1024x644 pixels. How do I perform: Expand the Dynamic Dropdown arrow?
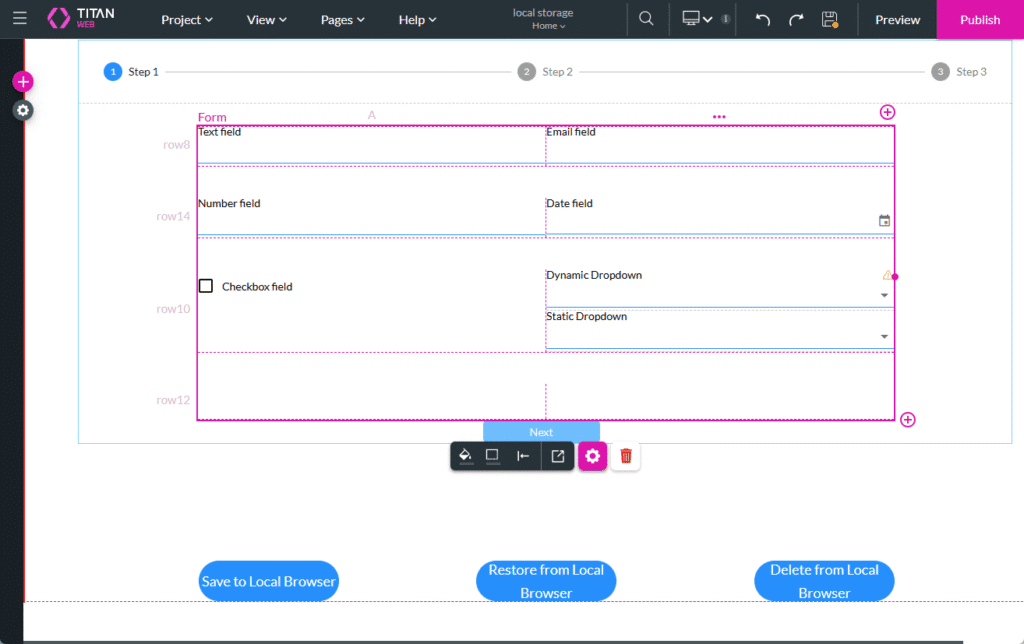point(884,295)
